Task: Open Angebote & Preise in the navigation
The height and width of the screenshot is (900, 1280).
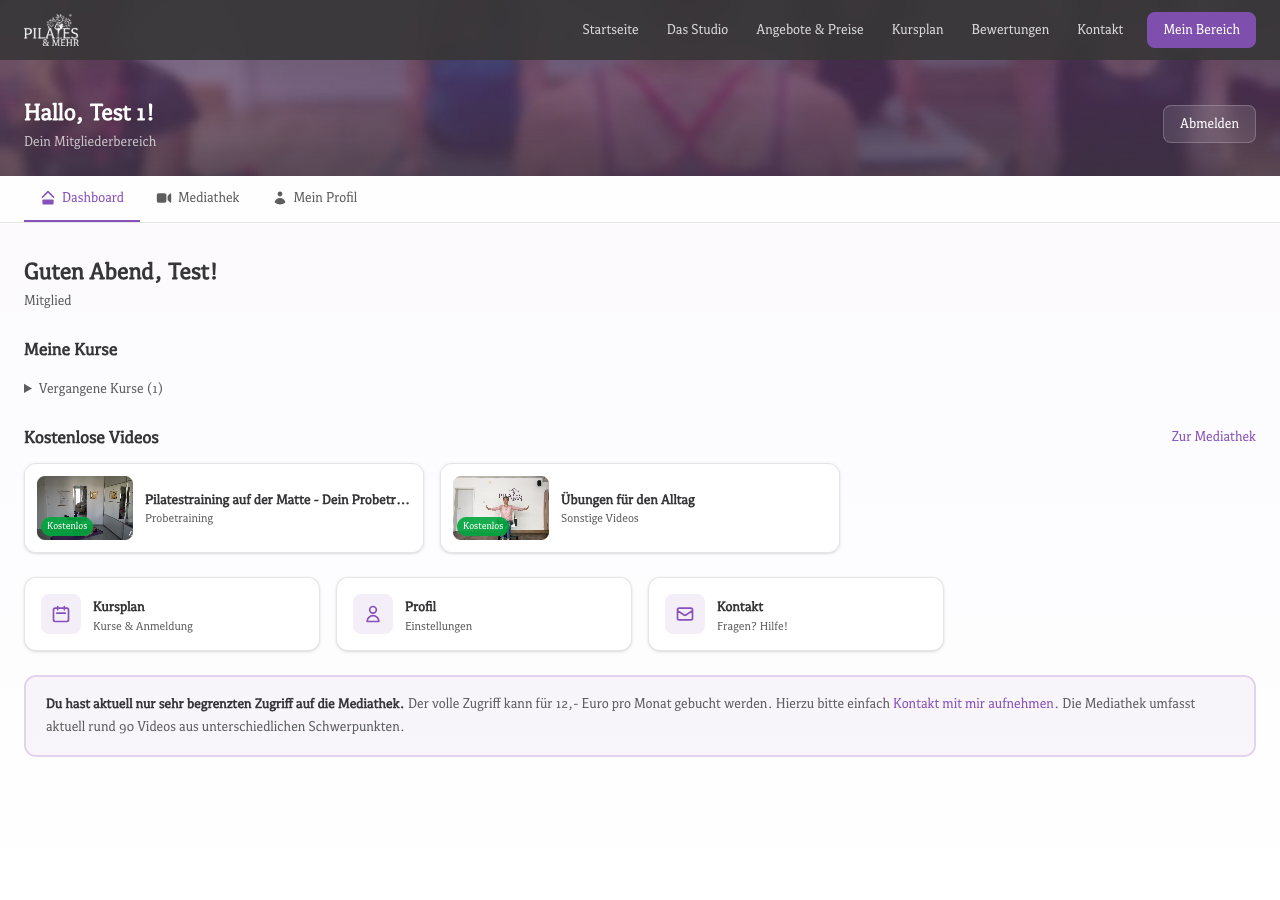Action: coord(810,29)
